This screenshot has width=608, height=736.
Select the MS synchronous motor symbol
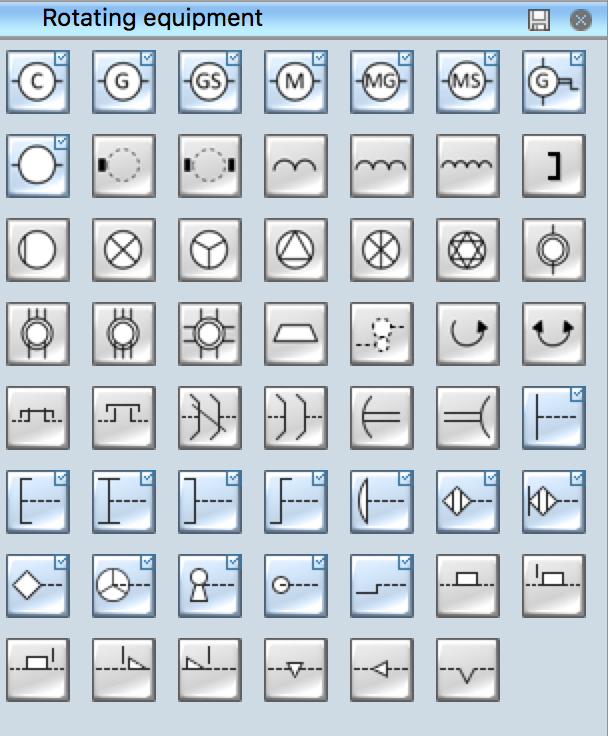[468, 82]
